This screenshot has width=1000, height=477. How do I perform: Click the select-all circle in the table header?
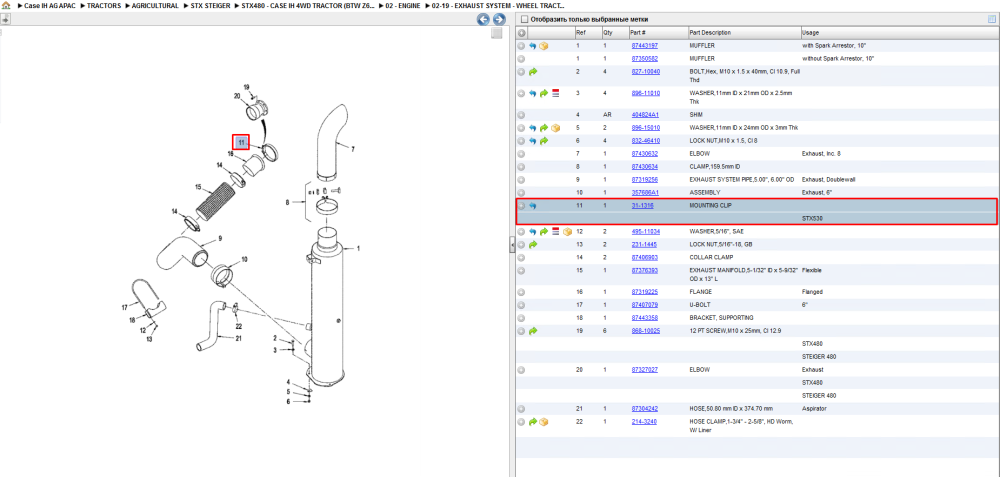point(522,33)
